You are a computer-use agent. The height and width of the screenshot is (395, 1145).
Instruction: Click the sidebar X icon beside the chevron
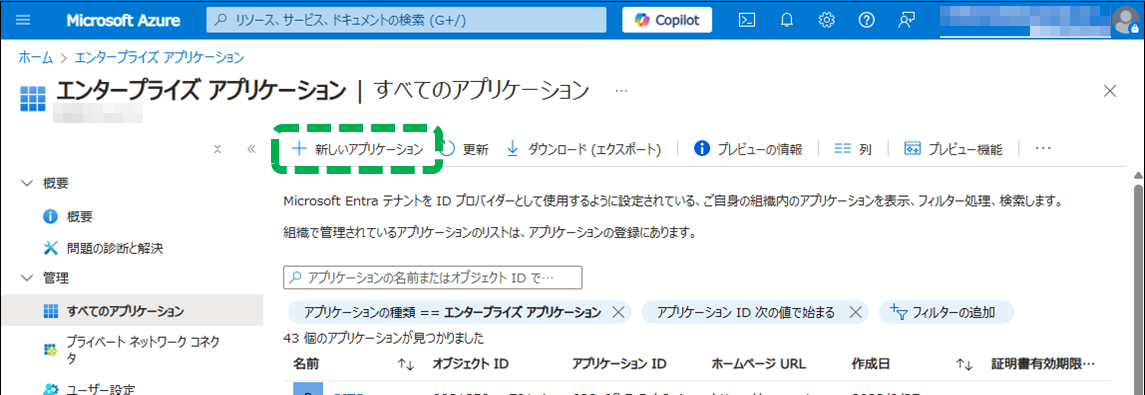coord(217,149)
